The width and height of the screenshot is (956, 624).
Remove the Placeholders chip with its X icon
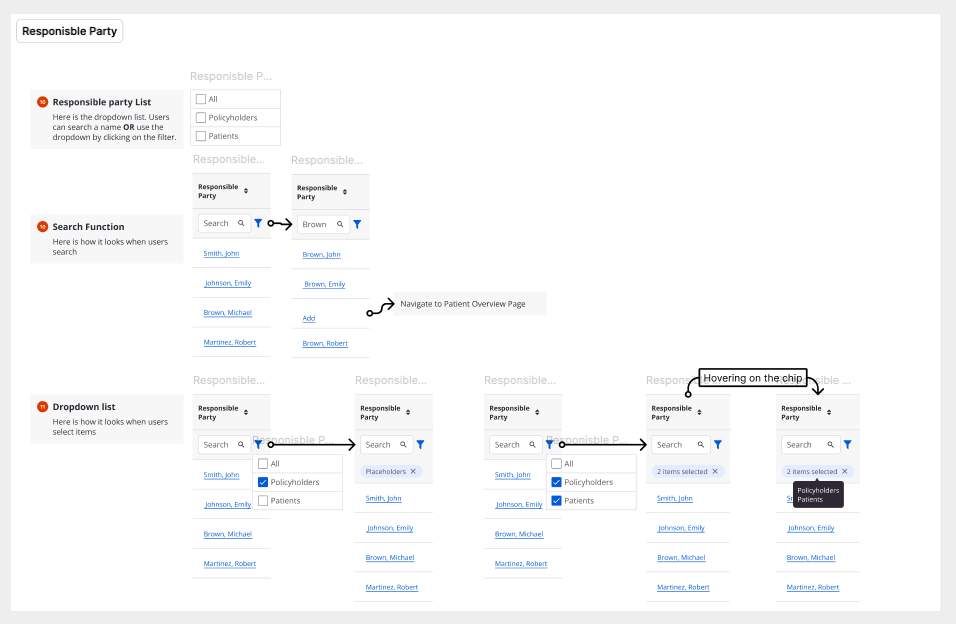pyautogui.click(x=413, y=471)
